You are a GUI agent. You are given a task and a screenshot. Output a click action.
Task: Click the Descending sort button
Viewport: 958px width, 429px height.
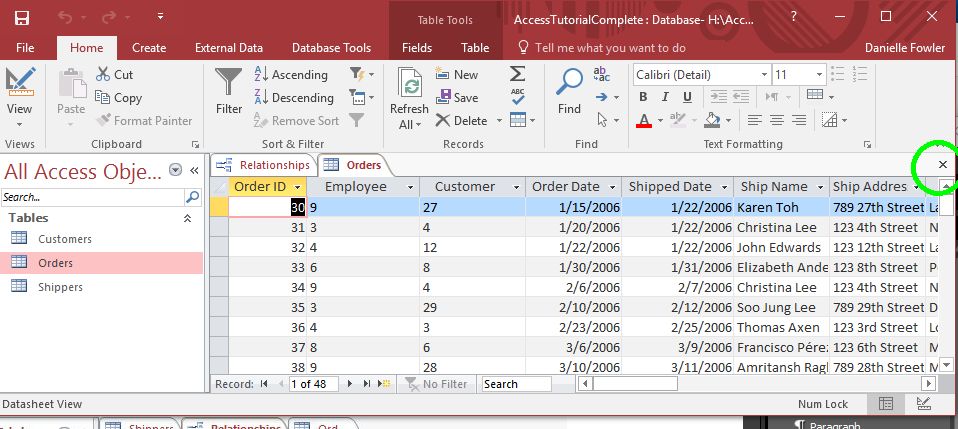pos(292,98)
